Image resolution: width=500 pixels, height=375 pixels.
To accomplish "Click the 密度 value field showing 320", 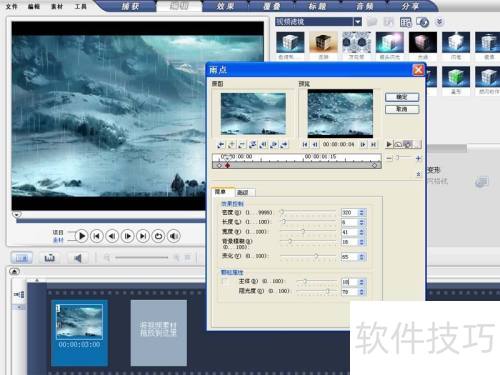I will [x=349, y=212].
